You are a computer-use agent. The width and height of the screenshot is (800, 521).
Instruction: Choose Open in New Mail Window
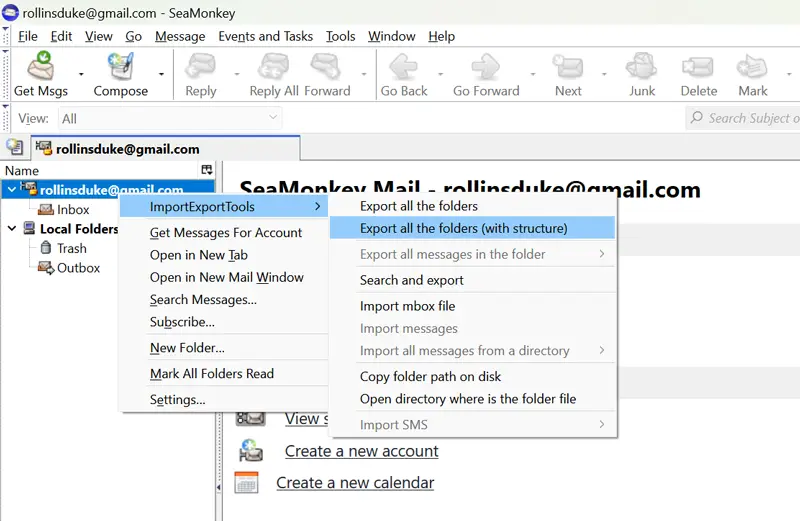(x=224, y=277)
